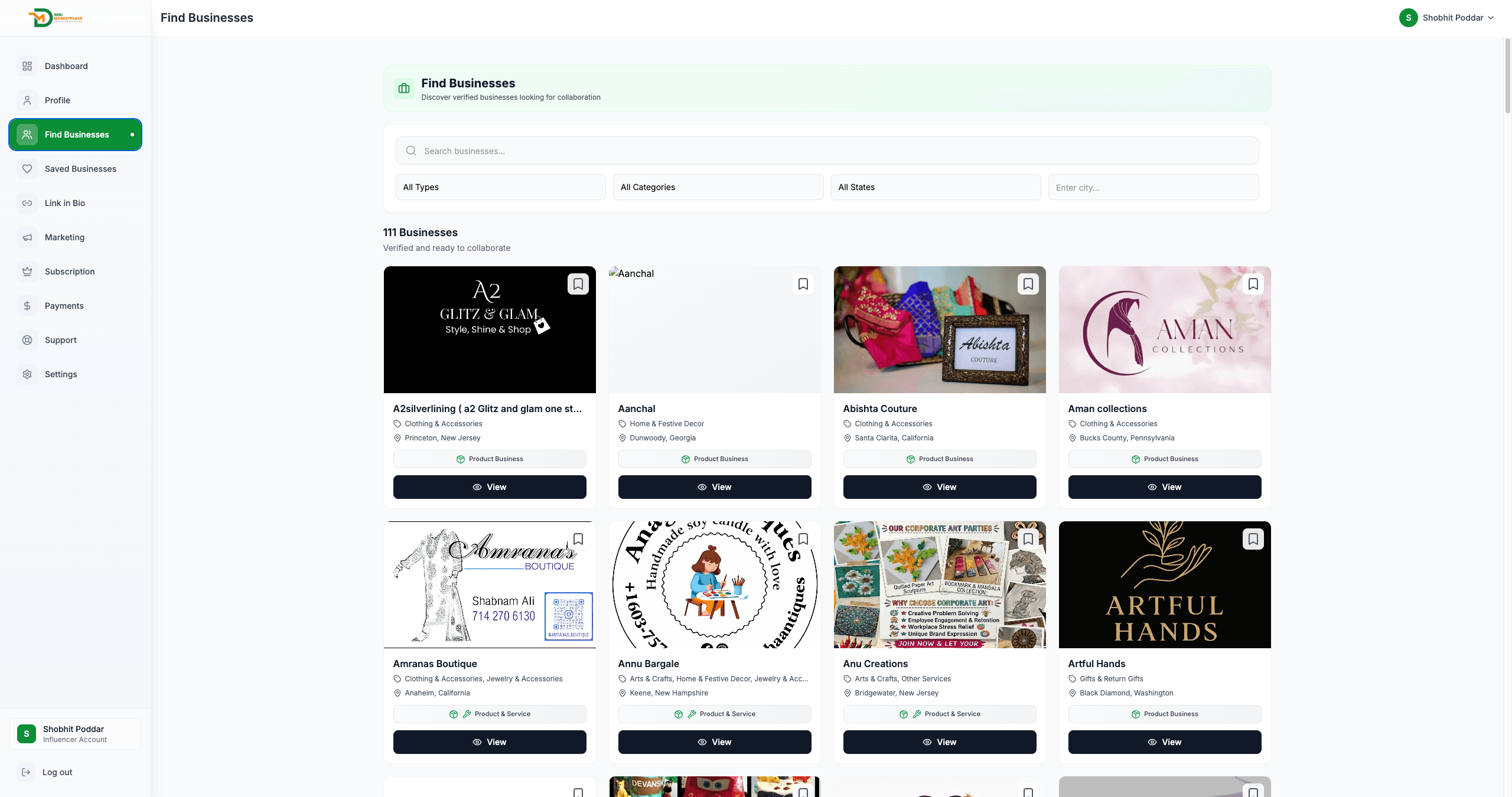View the Aman collections business
This screenshot has height=797, width=1512.
tap(1165, 487)
